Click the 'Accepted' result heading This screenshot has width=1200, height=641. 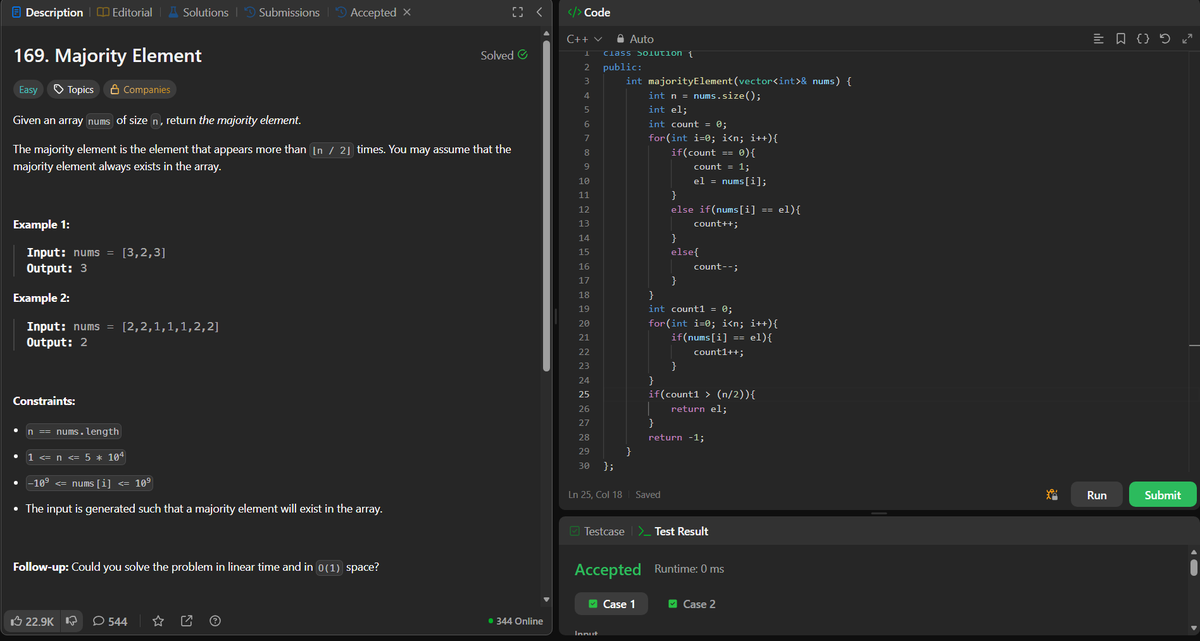coord(608,569)
